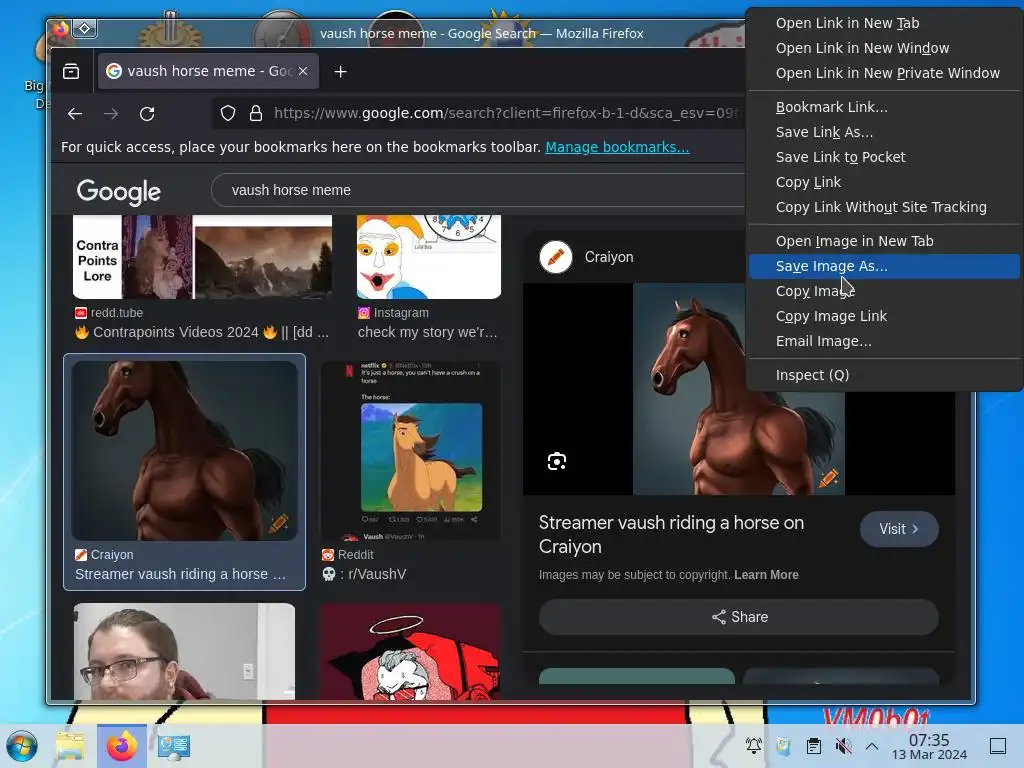Screen dimensions: 1024x768
Task: Select Open Link in New Window
Action: tap(884, 48)
